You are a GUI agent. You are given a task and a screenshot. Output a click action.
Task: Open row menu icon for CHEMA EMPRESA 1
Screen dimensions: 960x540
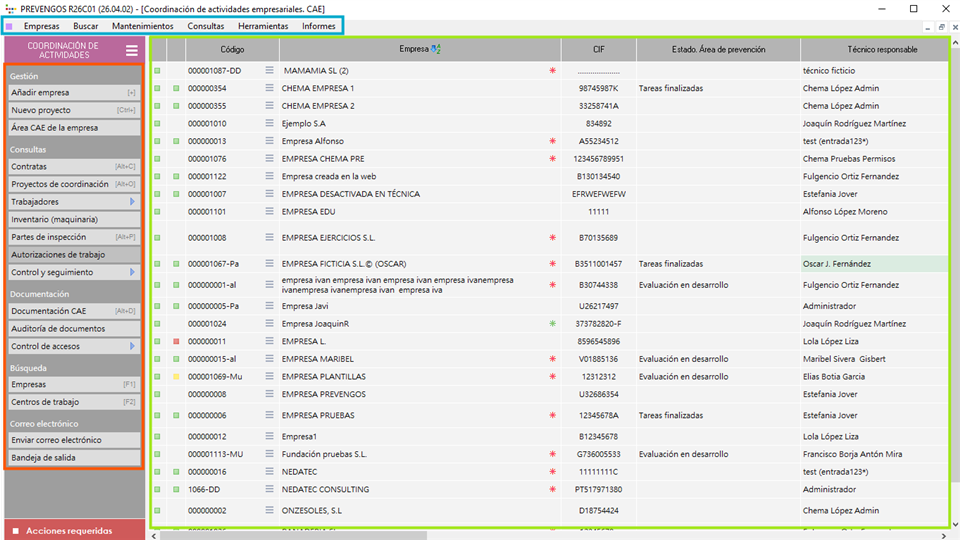coord(268,88)
